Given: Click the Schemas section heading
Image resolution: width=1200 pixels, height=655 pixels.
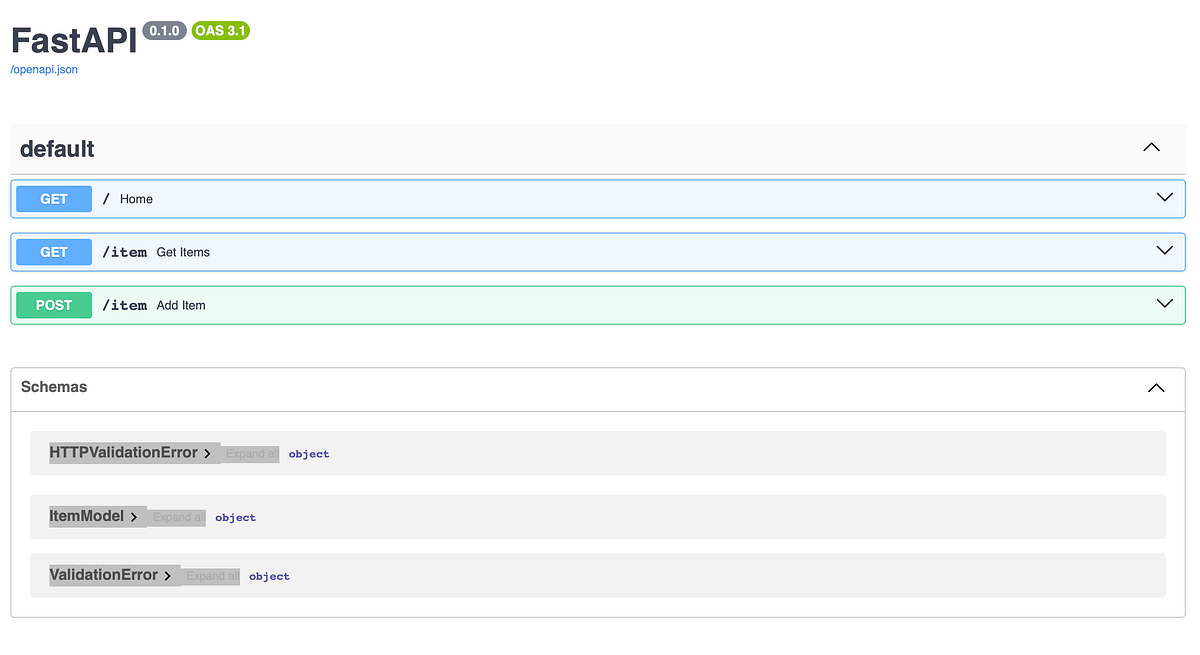Looking at the screenshot, I should pyautogui.click(x=54, y=387).
